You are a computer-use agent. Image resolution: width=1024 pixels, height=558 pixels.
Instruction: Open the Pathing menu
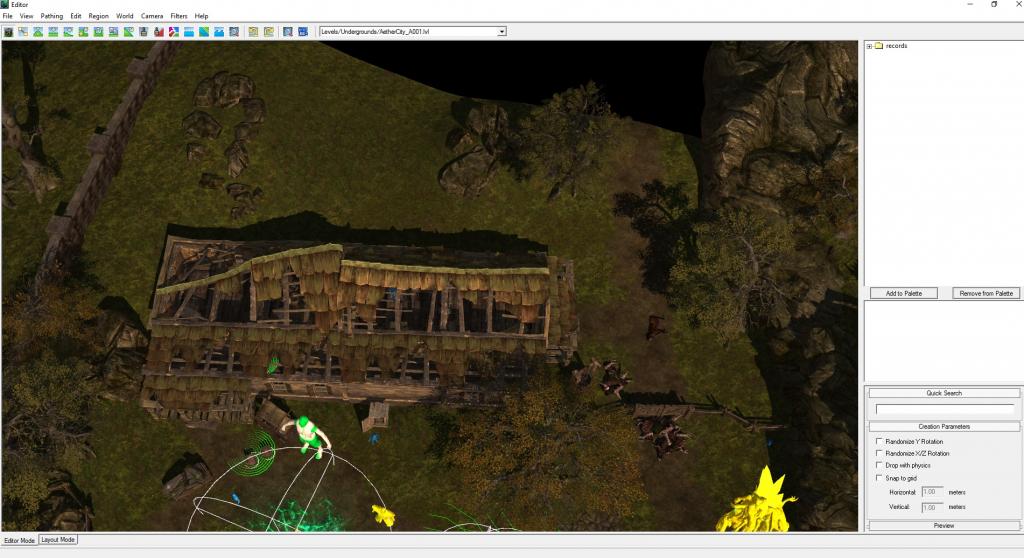tap(52, 16)
